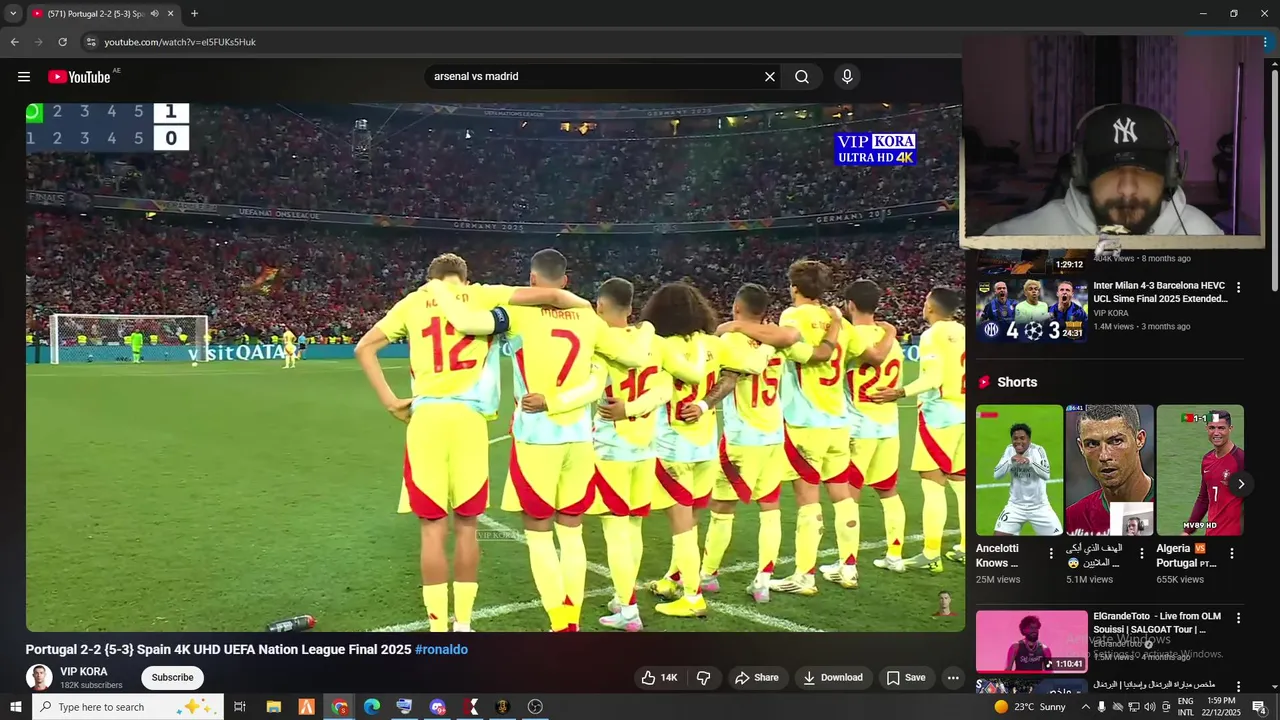
Task: Clear the search query with the X
Action: [x=770, y=77]
